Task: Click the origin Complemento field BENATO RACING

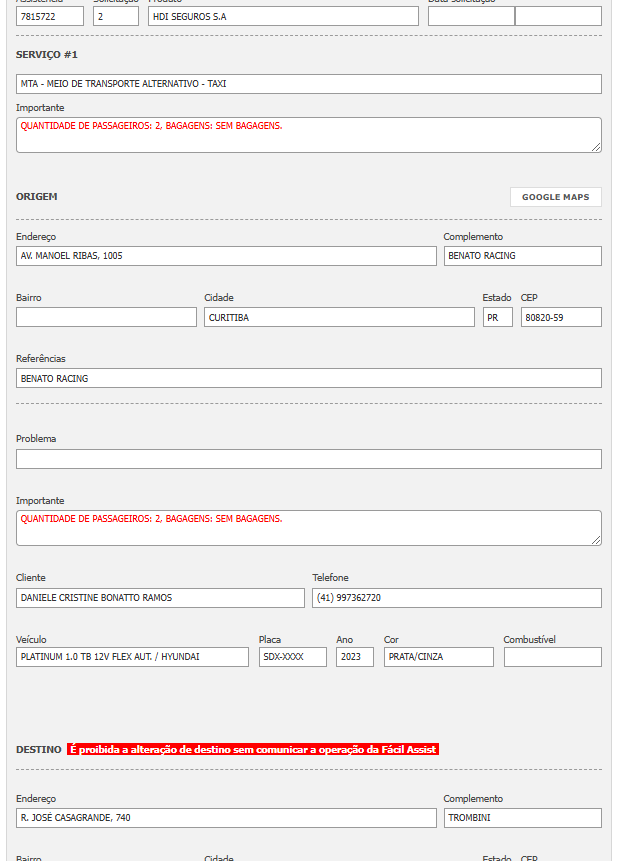Action: 522,256
